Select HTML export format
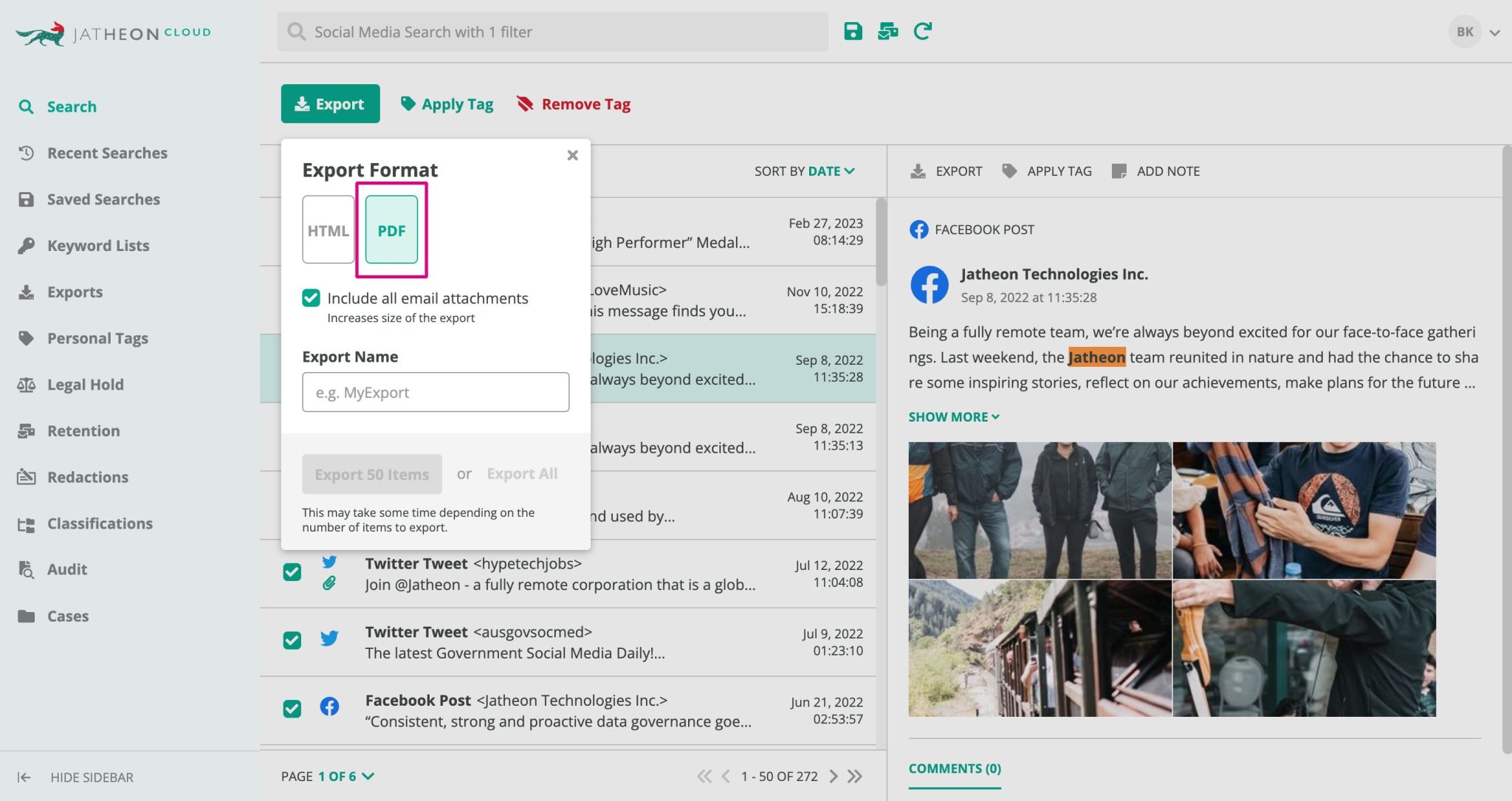 click(x=329, y=230)
